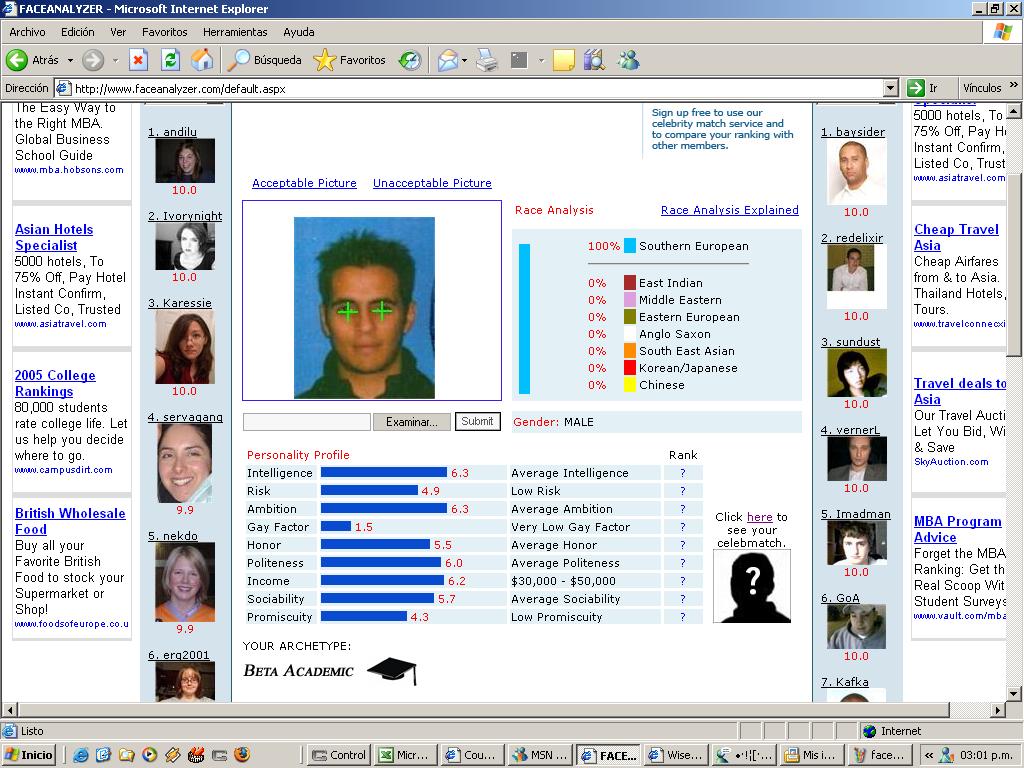This screenshot has width=1024, height=768.
Task: Open the '3. sundust' member link
Action: tap(850, 342)
